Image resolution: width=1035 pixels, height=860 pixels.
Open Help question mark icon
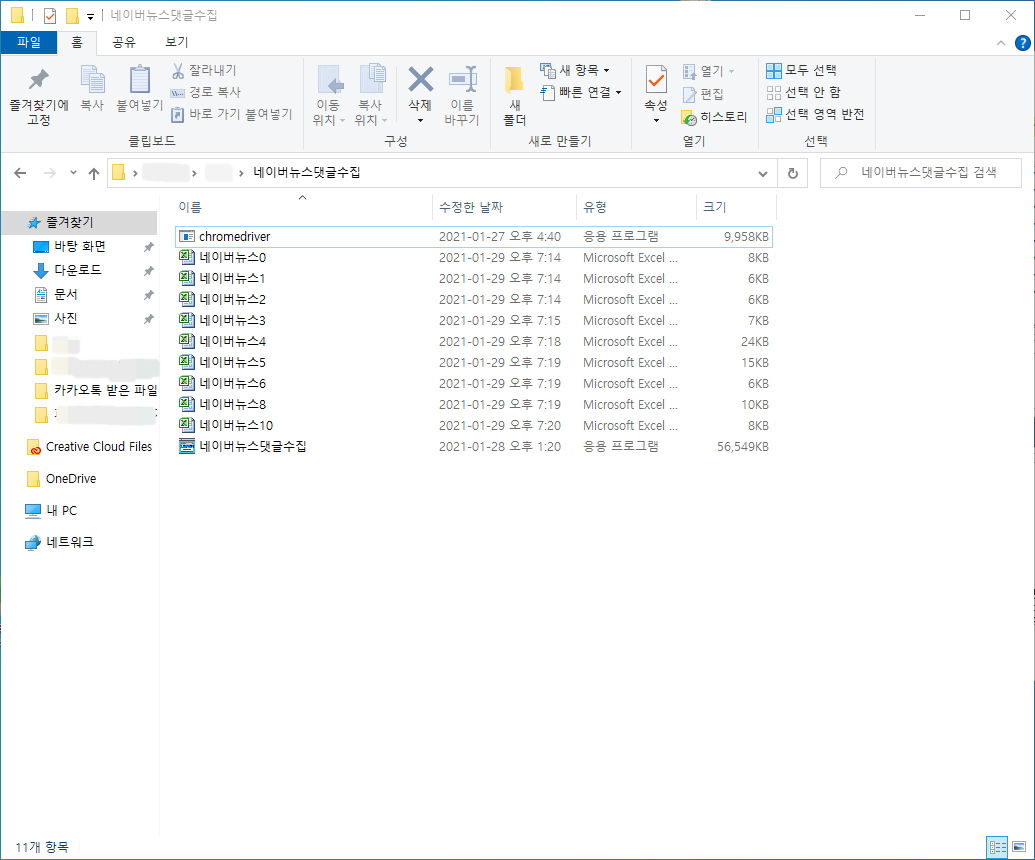pyautogui.click(x=1022, y=43)
